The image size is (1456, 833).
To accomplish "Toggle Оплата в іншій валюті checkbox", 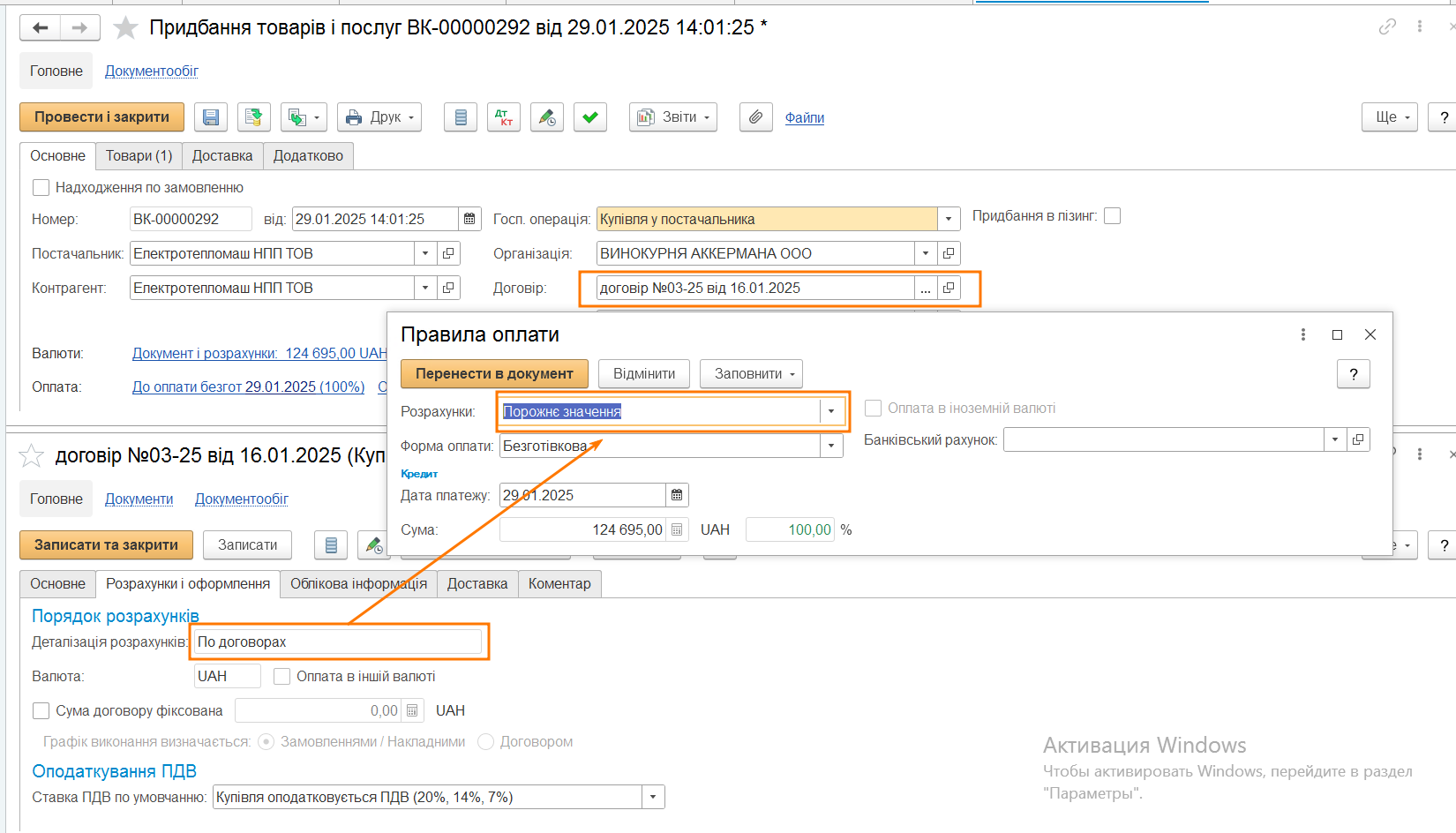I will 282,676.
